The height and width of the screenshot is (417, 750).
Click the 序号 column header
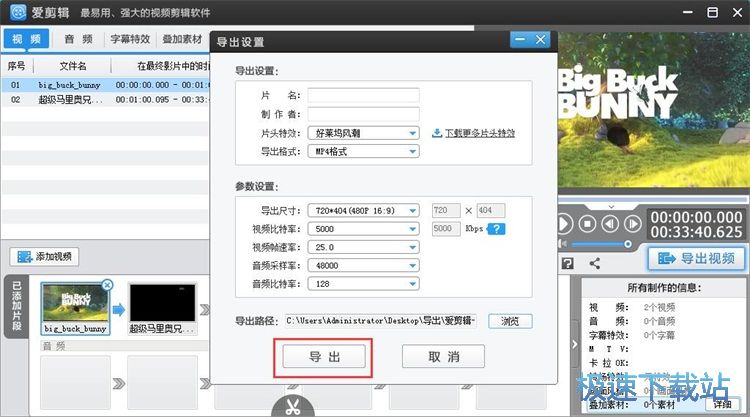(16, 66)
